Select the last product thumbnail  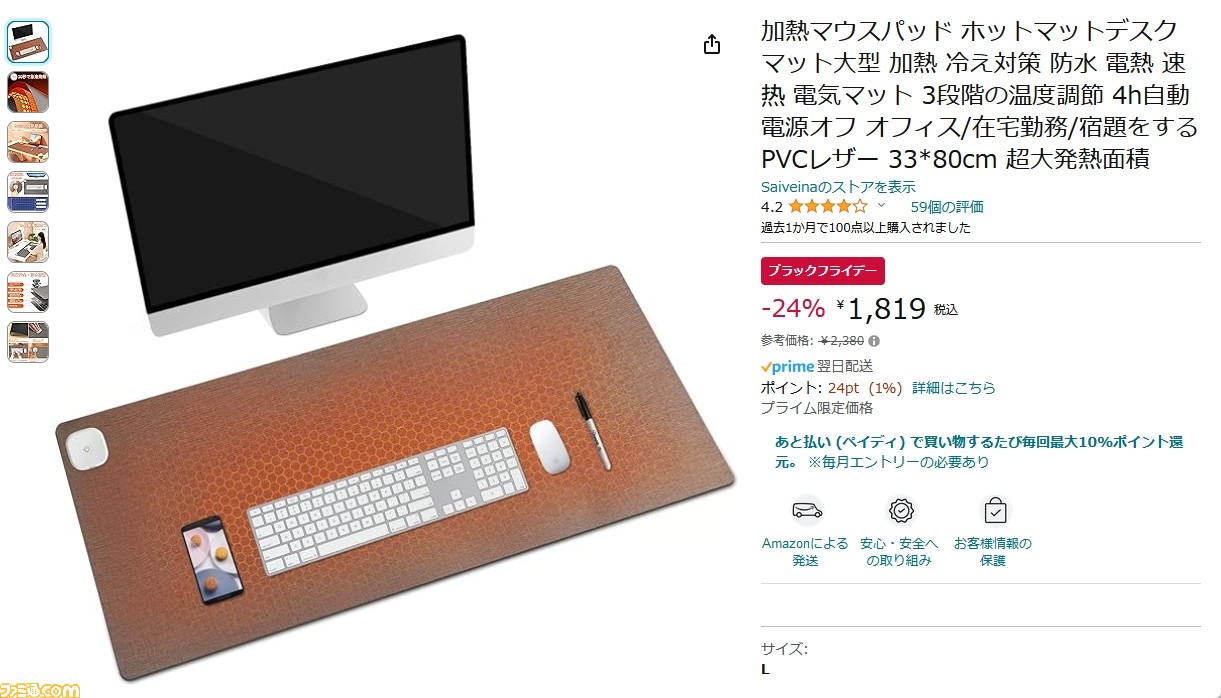point(28,341)
